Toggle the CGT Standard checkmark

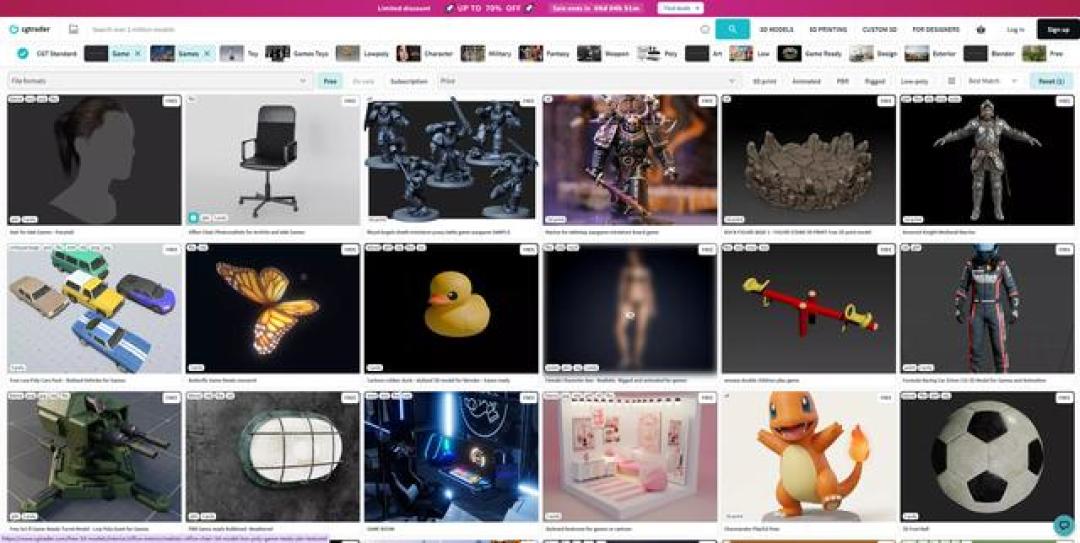(x=23, y=53)
